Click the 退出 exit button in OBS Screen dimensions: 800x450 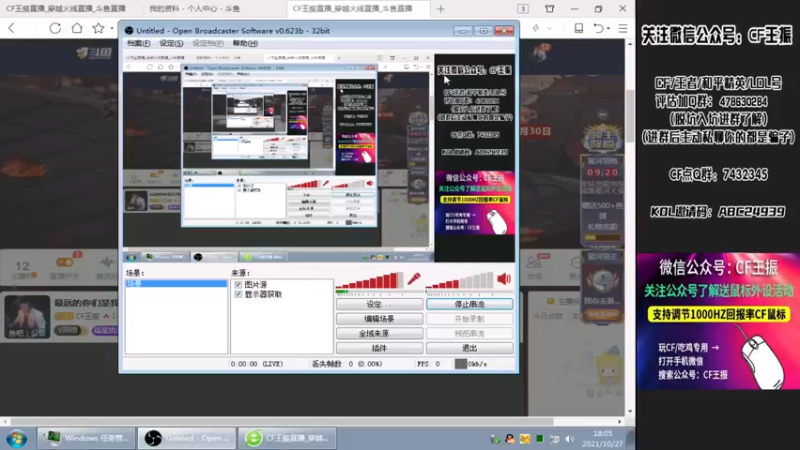[x=469, y=348]
